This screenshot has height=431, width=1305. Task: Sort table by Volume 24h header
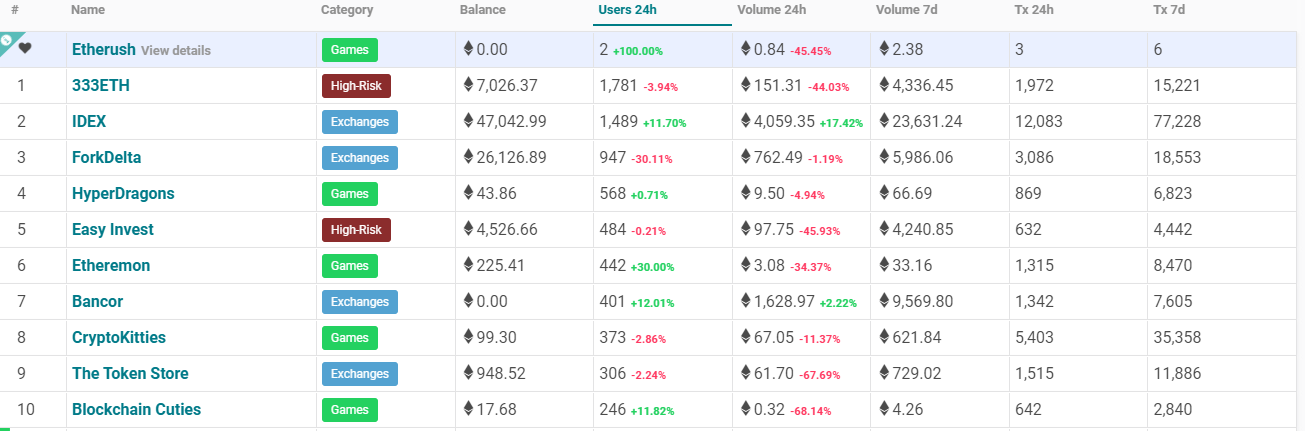coord(772,10)
